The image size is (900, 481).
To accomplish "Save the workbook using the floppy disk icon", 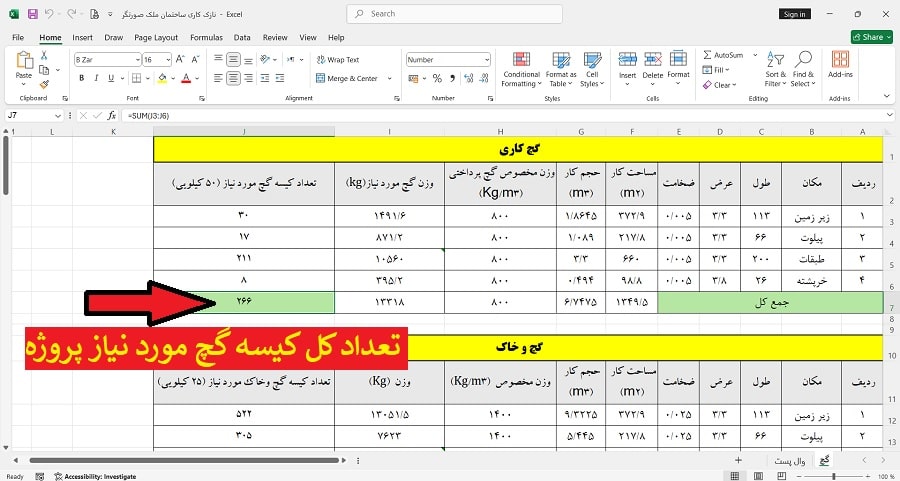I will [33, 14].
